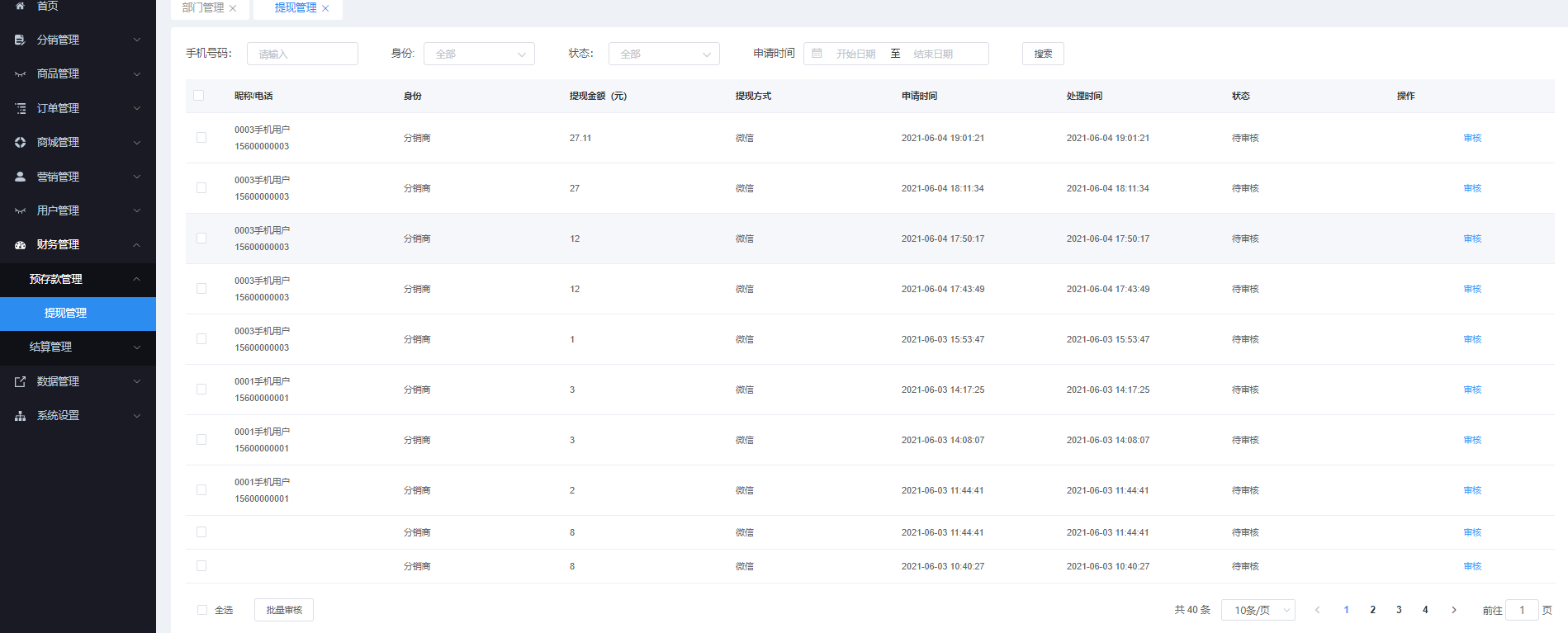Tick the header select-all checkbox
1568x633 pixels.
pyautogui.click(x=198, y=96)
